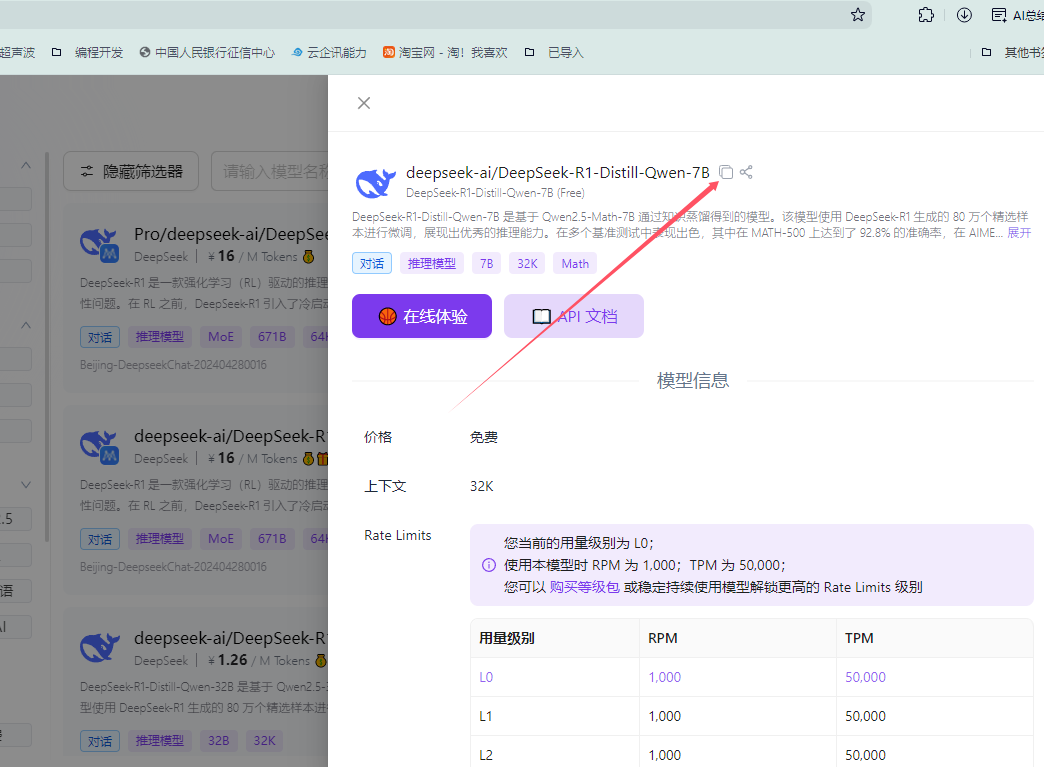Click 隐藏筛选器 filter button
The image size is (1044, 767).
click(x=131, y=171)
